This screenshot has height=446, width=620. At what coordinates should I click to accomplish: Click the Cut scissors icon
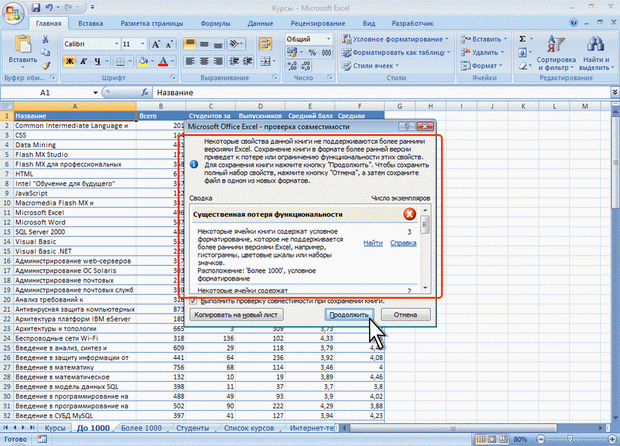[45, 40]
